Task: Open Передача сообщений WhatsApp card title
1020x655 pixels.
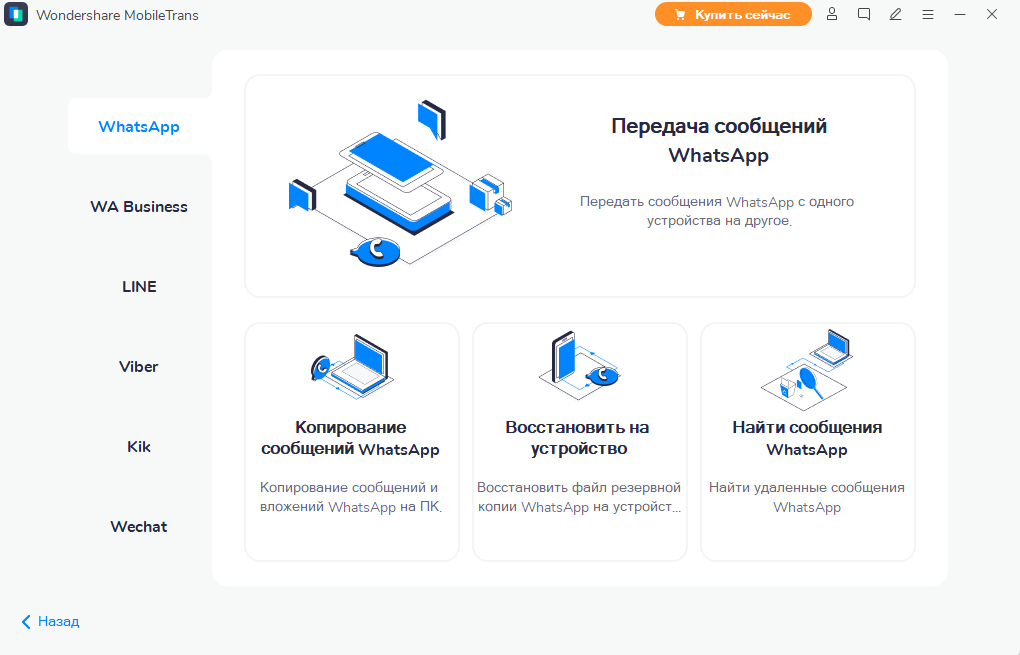Action: coord(719,140)
